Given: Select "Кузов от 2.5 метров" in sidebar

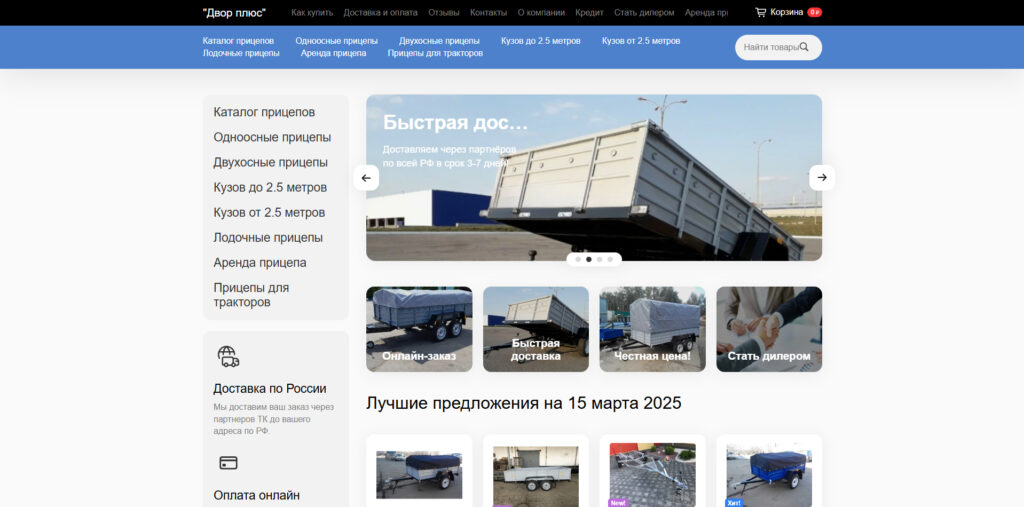Looking at the screenshot, I should click(x=269, y=212).
